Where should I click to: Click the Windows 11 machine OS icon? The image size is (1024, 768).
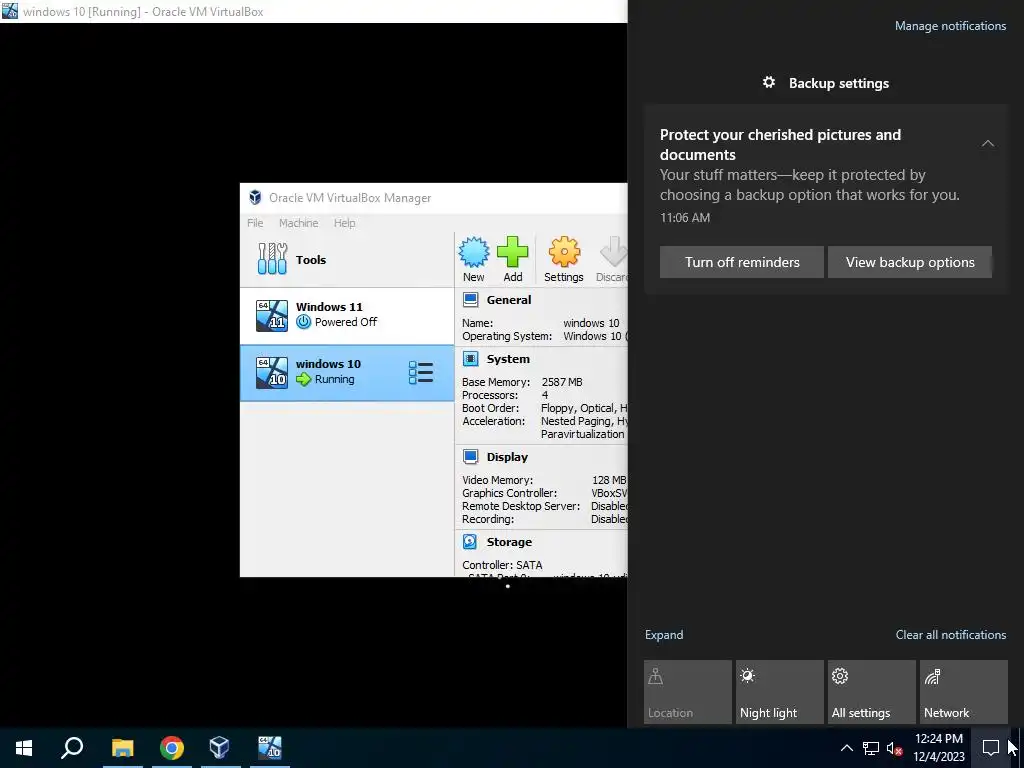[x=272, y=315]
